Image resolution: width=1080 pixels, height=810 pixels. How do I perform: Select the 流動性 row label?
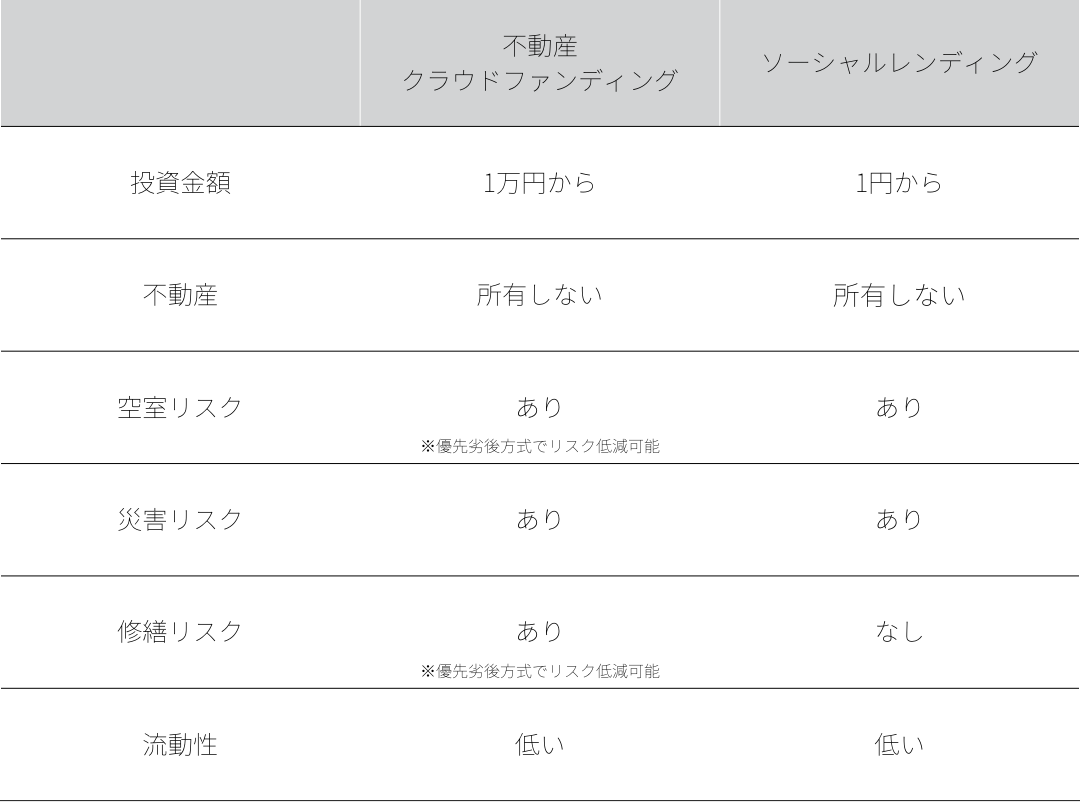click(180, 745)
